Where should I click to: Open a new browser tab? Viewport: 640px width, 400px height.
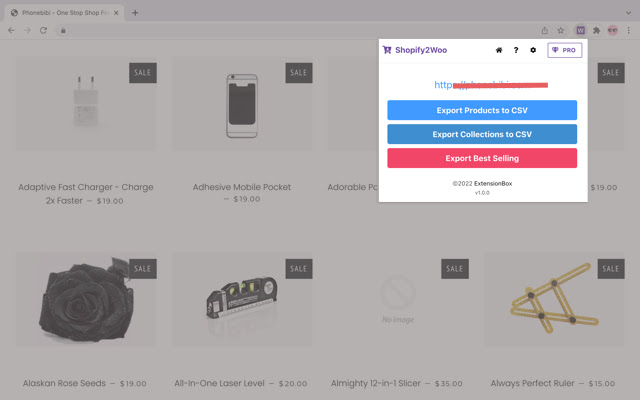(x=135, y=13)
